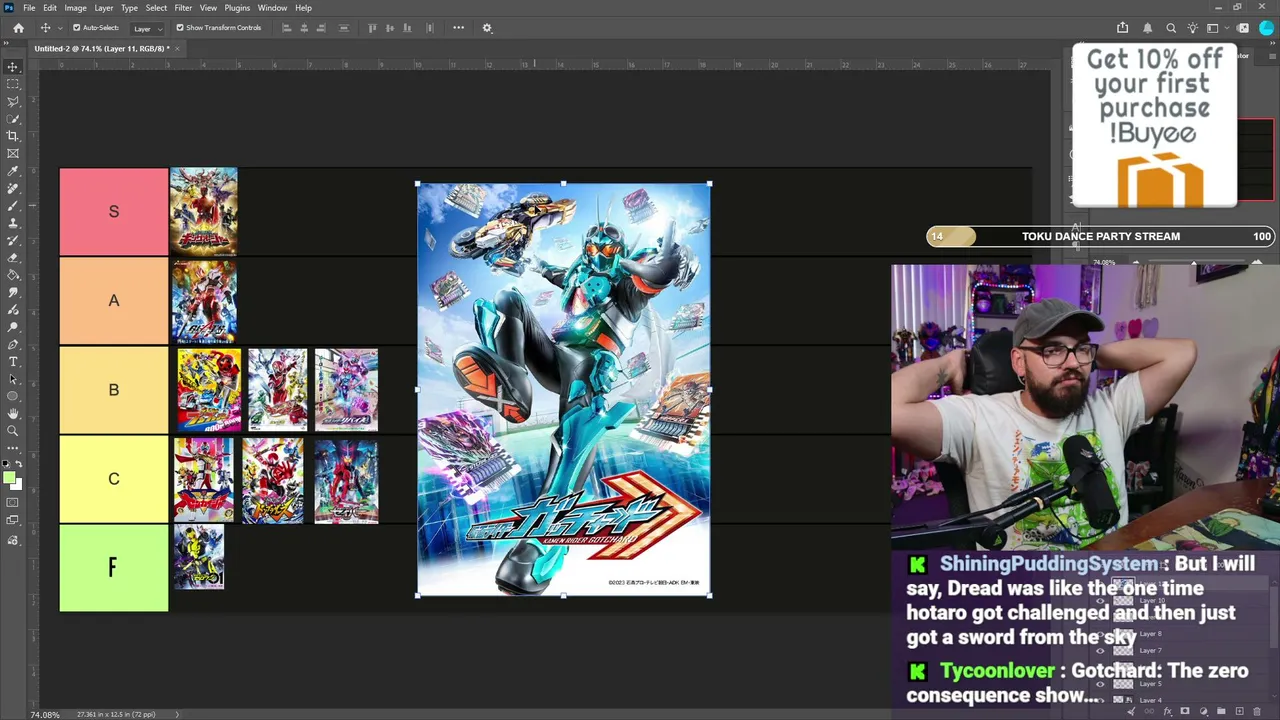Toggle the Auto-Select checkbox
The image size is (1280, 720).
77,28
